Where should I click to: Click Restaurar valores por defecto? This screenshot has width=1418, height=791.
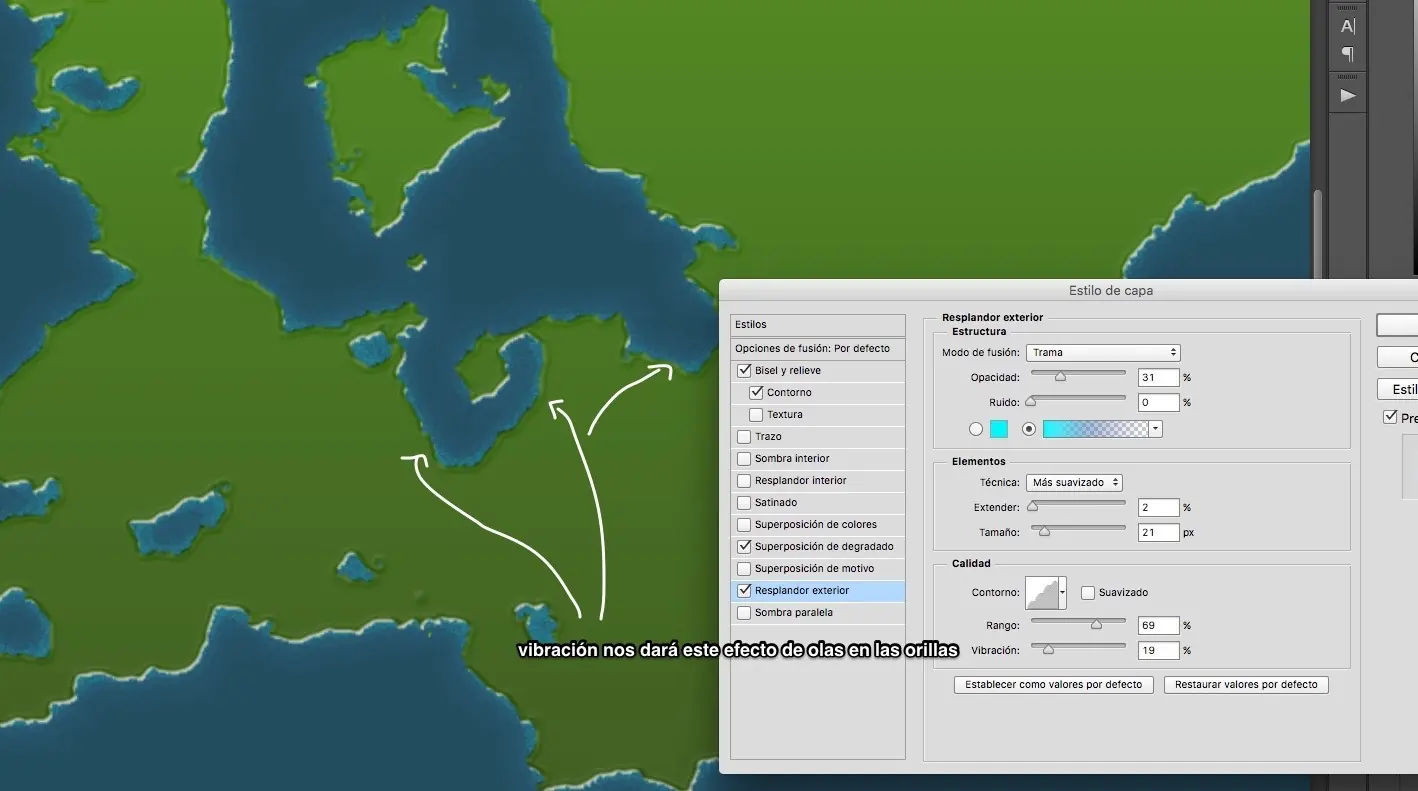tap(1246, 685)
